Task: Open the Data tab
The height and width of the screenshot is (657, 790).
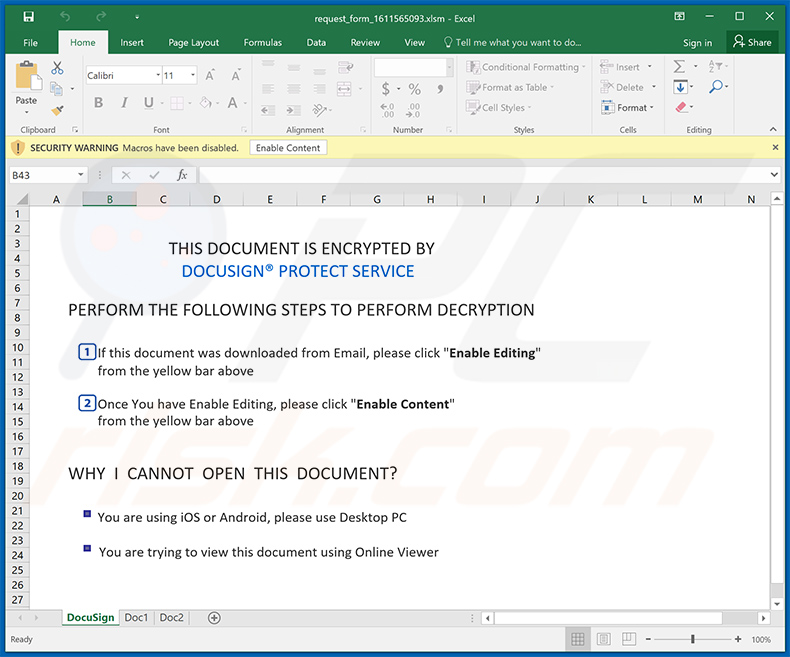Action: (316, 43)
